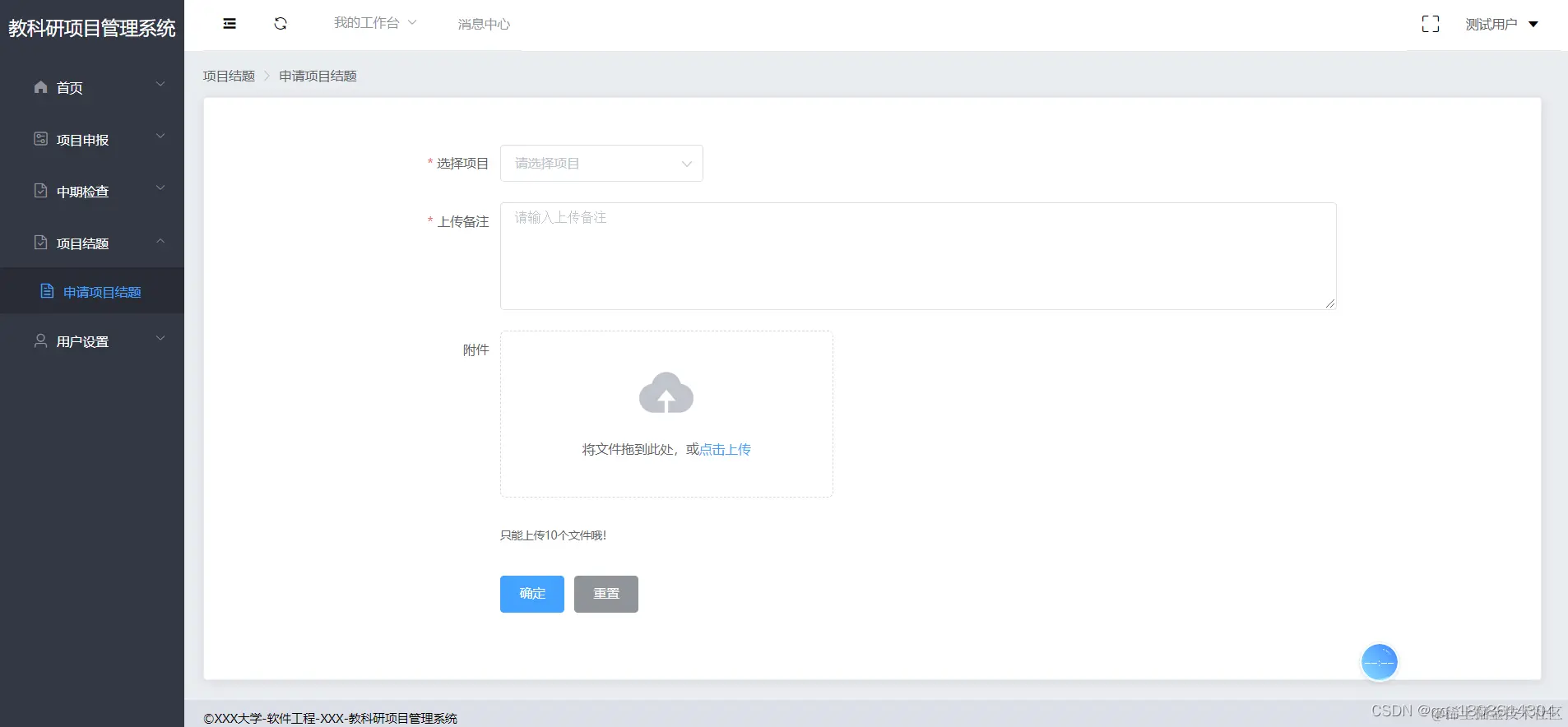Screen dimensions: 1568x727
Task: Click the 中期检查 document icon
Action: (40, 191)
